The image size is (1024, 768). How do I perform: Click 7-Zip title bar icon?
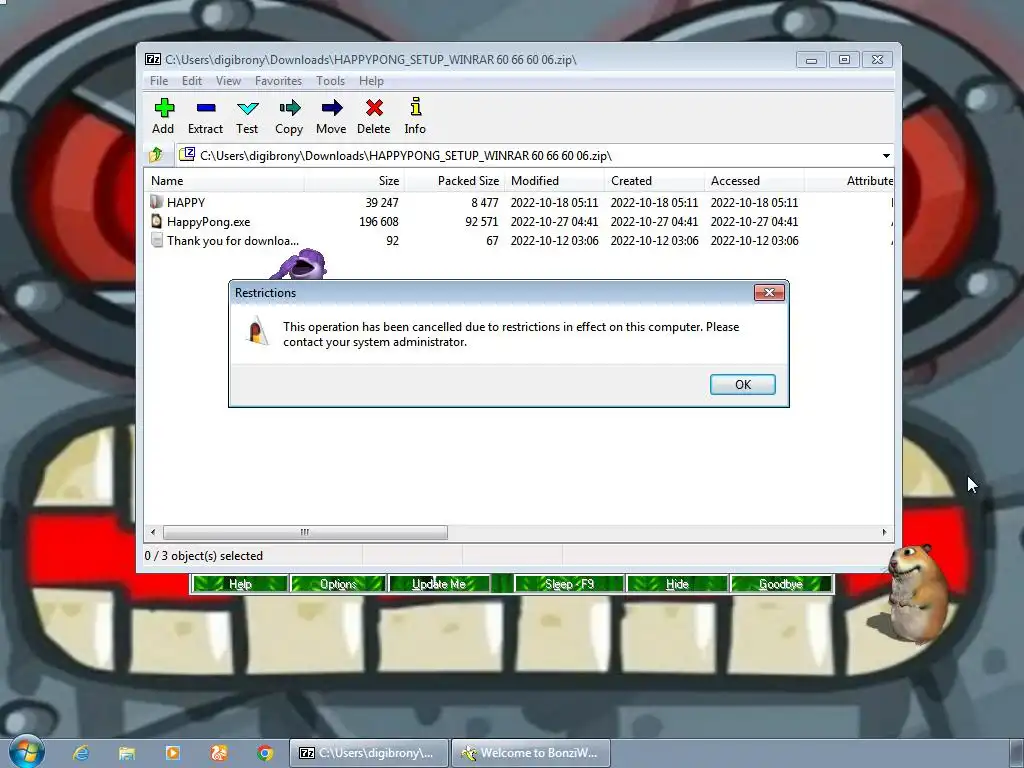(x=153, y=59)
